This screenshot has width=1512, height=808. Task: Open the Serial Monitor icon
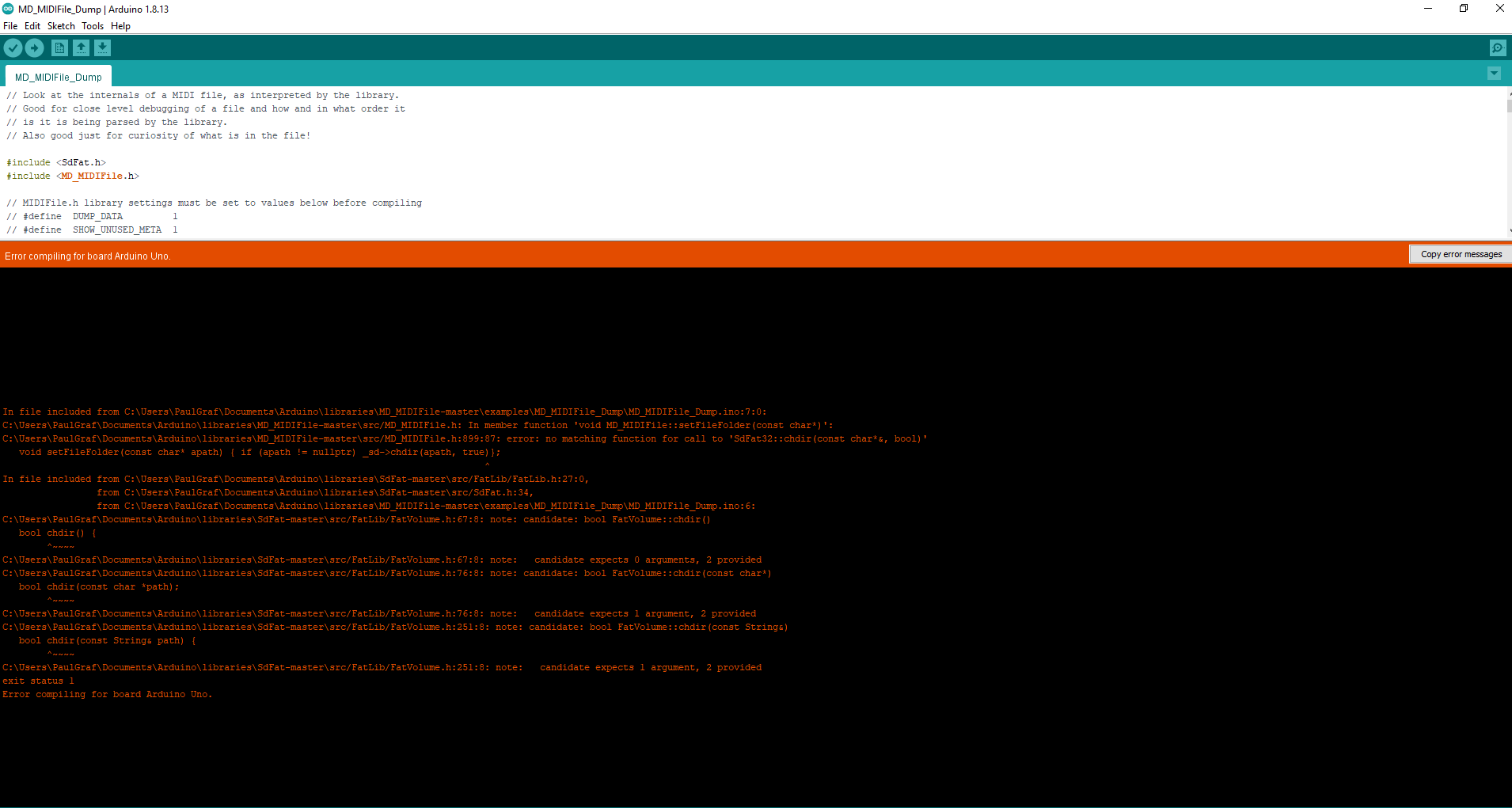1498,47
